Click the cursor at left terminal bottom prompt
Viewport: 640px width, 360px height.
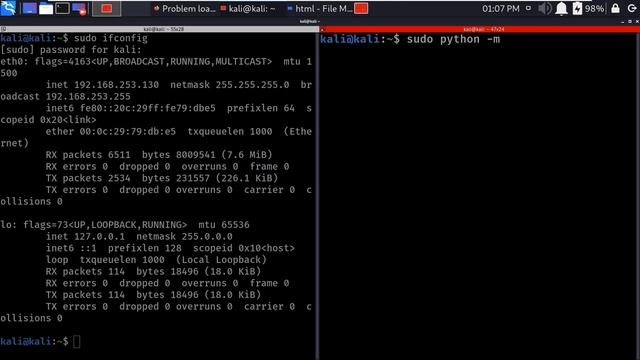(77, 342)
